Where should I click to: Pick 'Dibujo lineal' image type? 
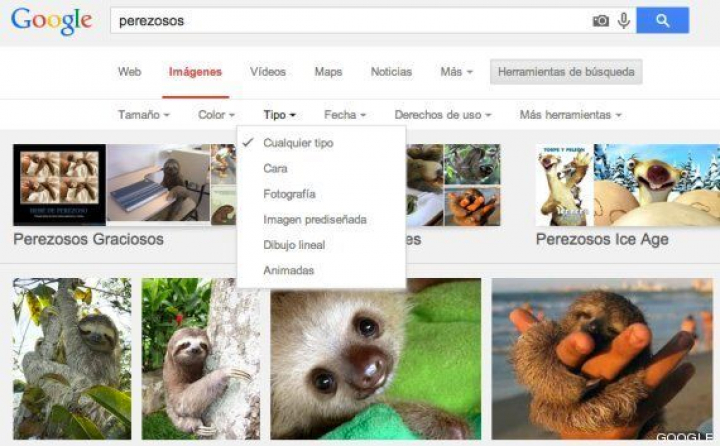point(294,245)
